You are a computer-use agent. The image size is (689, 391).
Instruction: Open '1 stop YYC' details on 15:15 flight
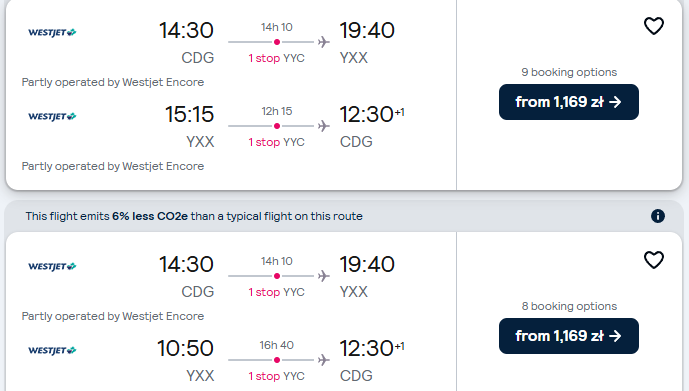(276, 142)
